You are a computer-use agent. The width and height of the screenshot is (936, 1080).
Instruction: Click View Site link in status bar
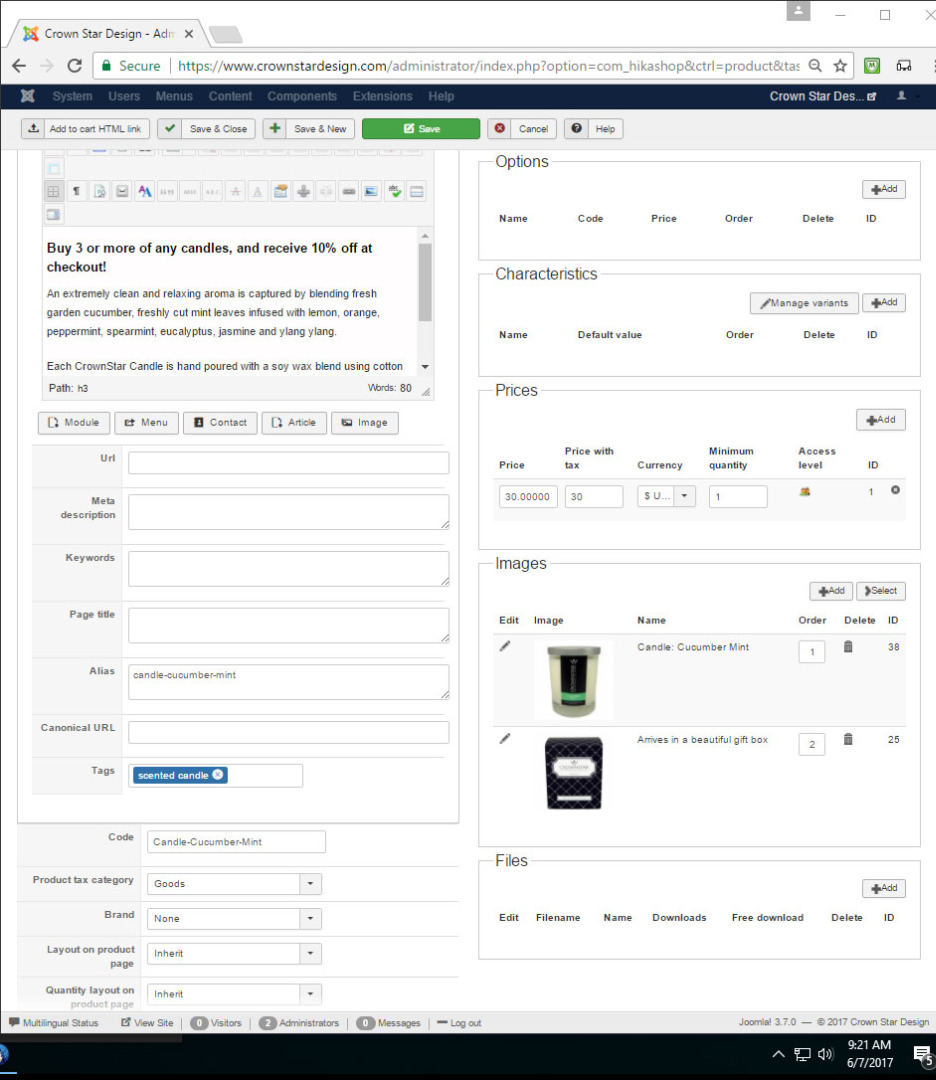pyautogui.click(x=147, y=1023)
